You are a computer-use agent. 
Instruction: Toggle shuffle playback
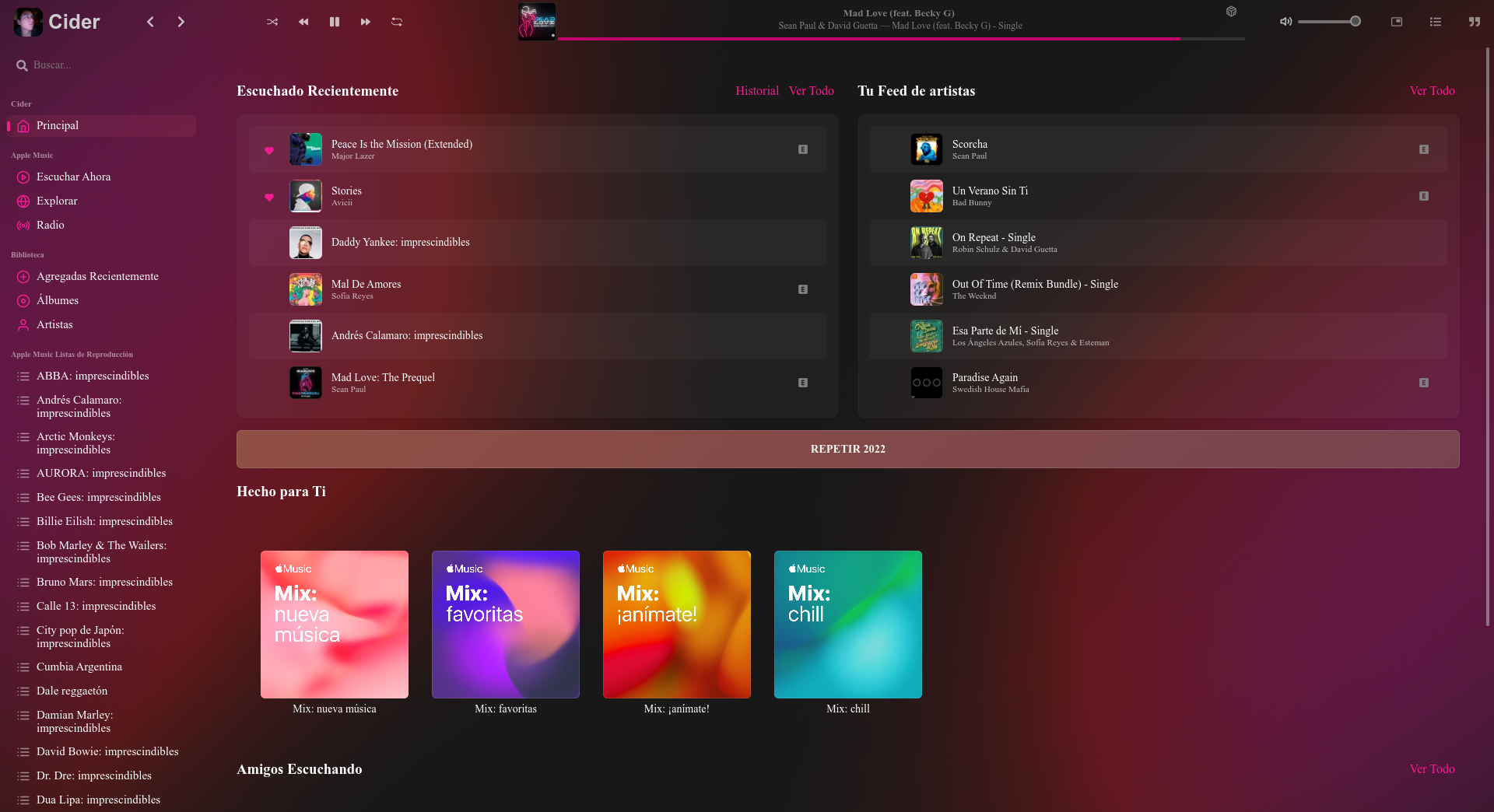(272, 22)
